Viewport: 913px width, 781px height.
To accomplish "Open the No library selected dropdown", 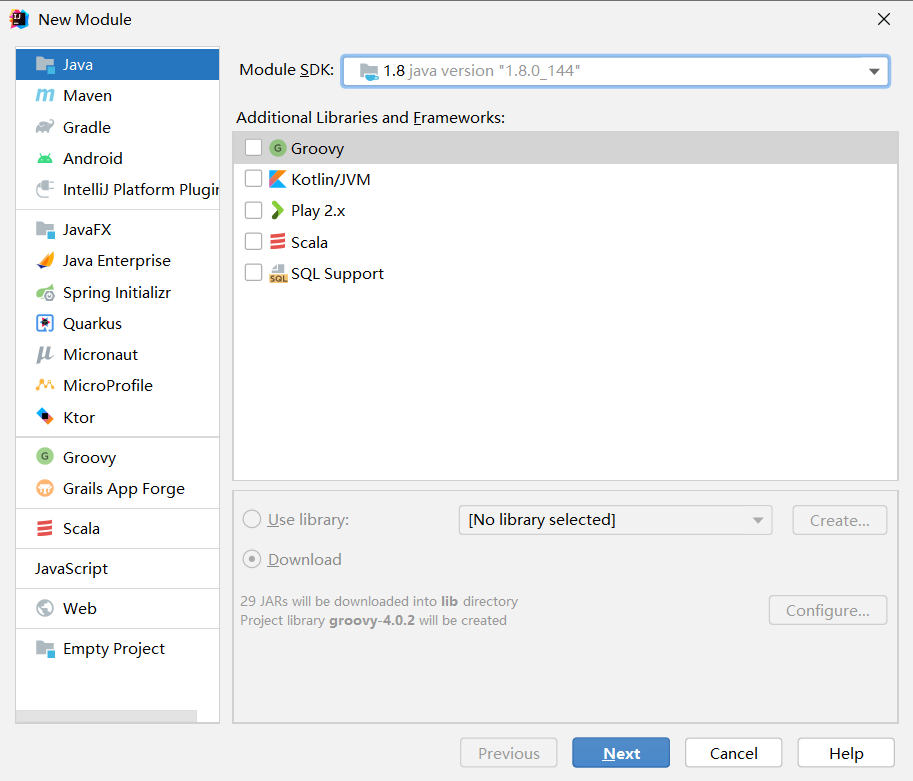I will [615, 520].
